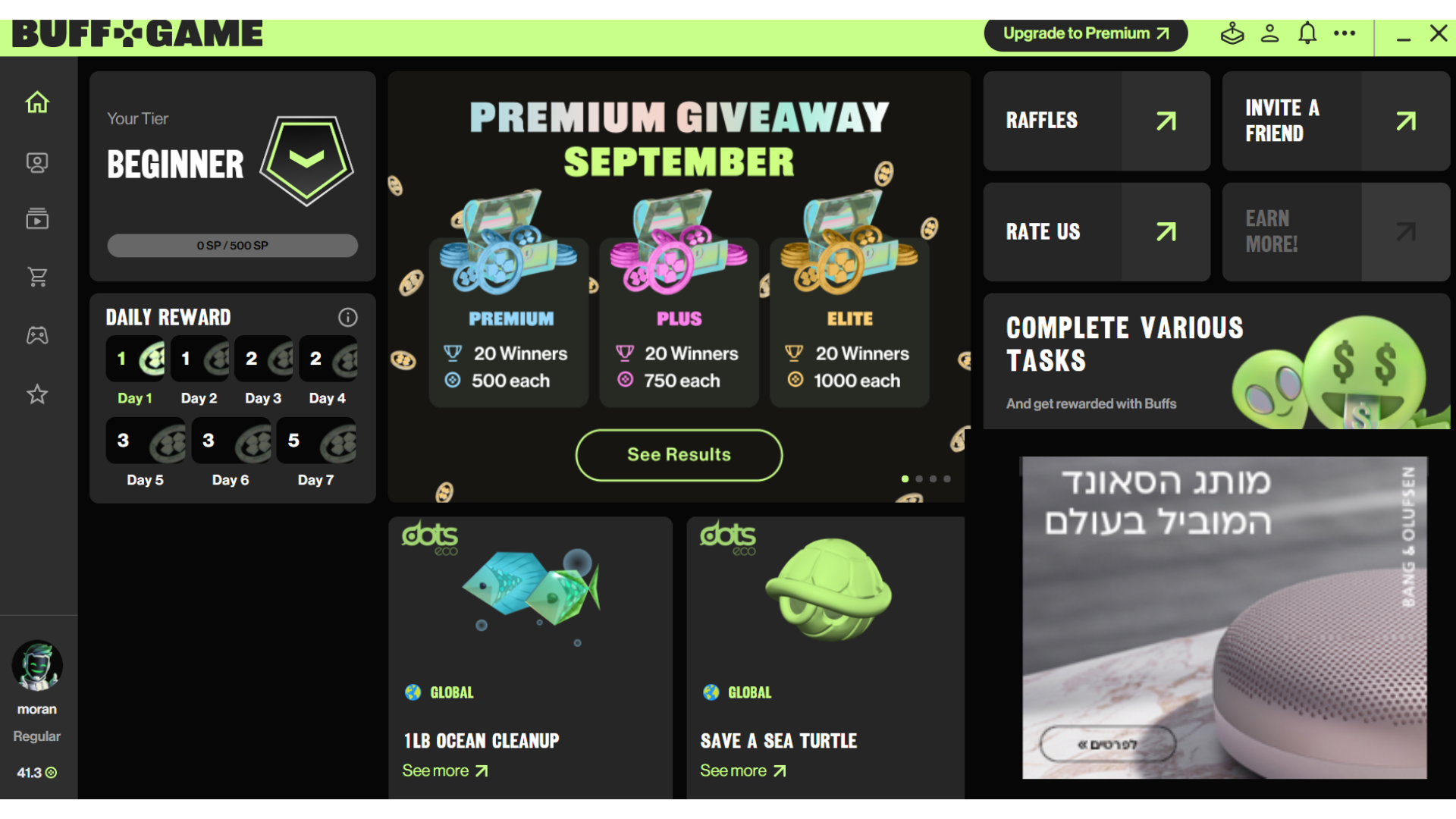This screenshot has height=819, width=1456.
Task: Open the video library sidebar icon
Action: click(x=37, y=218)
